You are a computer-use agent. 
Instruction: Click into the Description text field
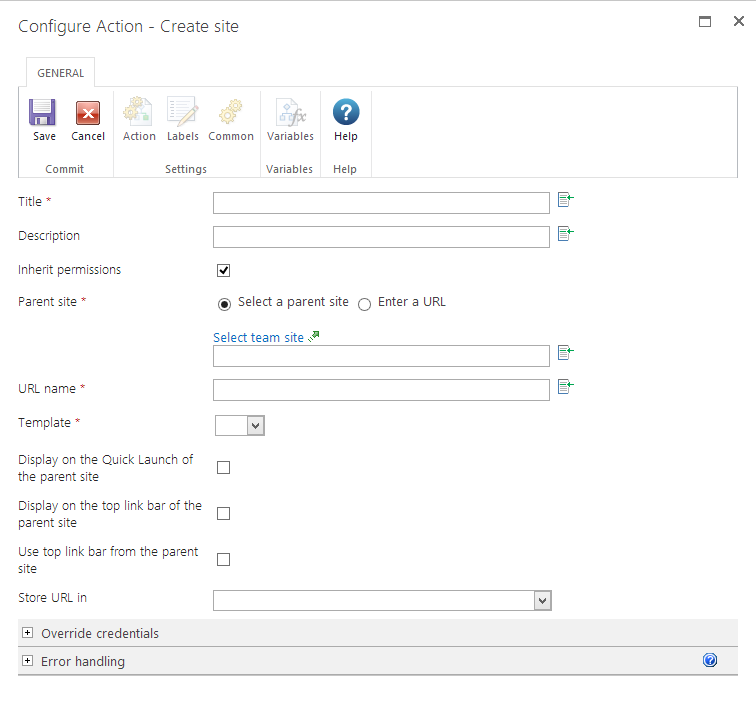(381, 237)
